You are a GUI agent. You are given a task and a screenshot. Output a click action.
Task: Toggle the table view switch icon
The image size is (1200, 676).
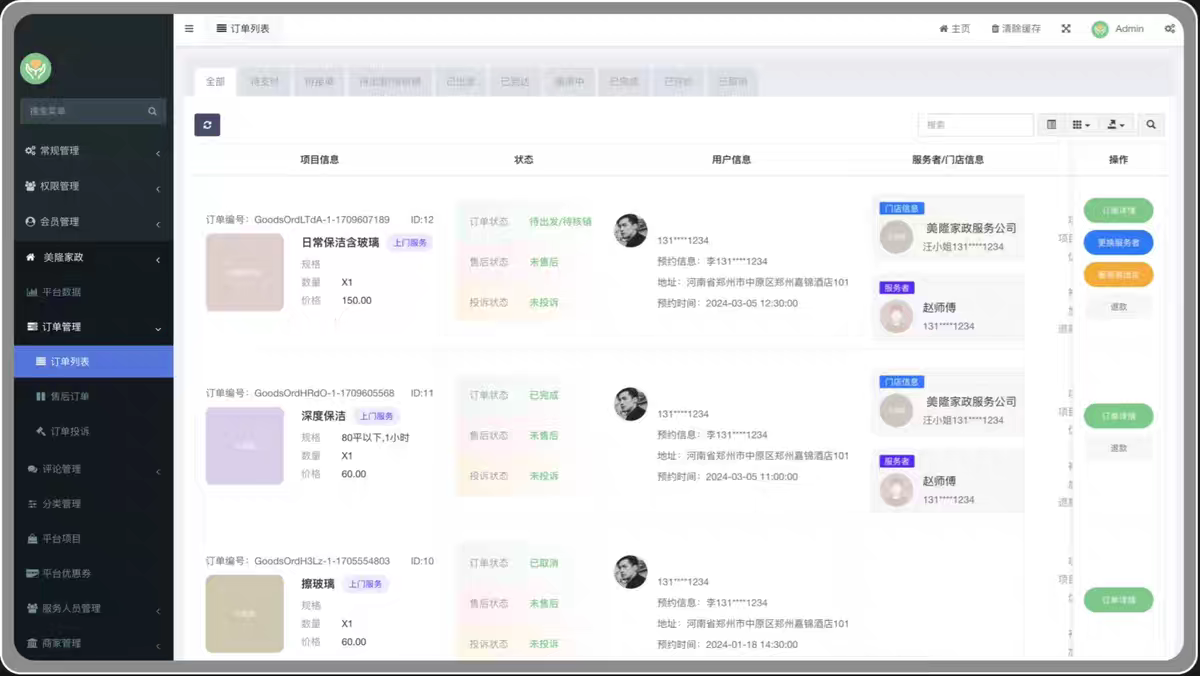click(x=1051, y=125)
